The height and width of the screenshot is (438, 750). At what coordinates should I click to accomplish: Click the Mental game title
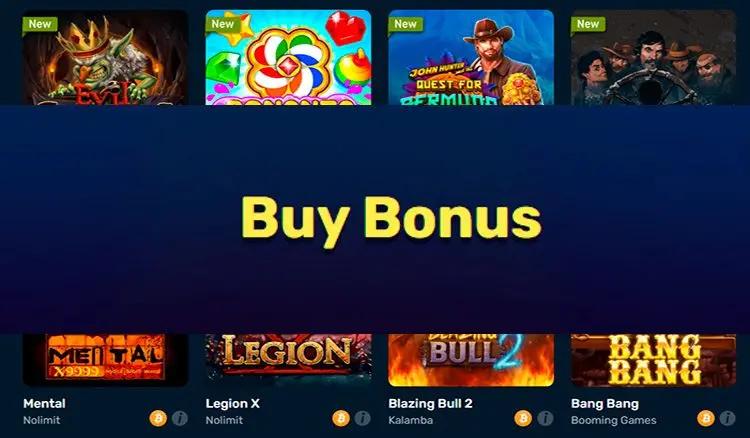point(44,404)
